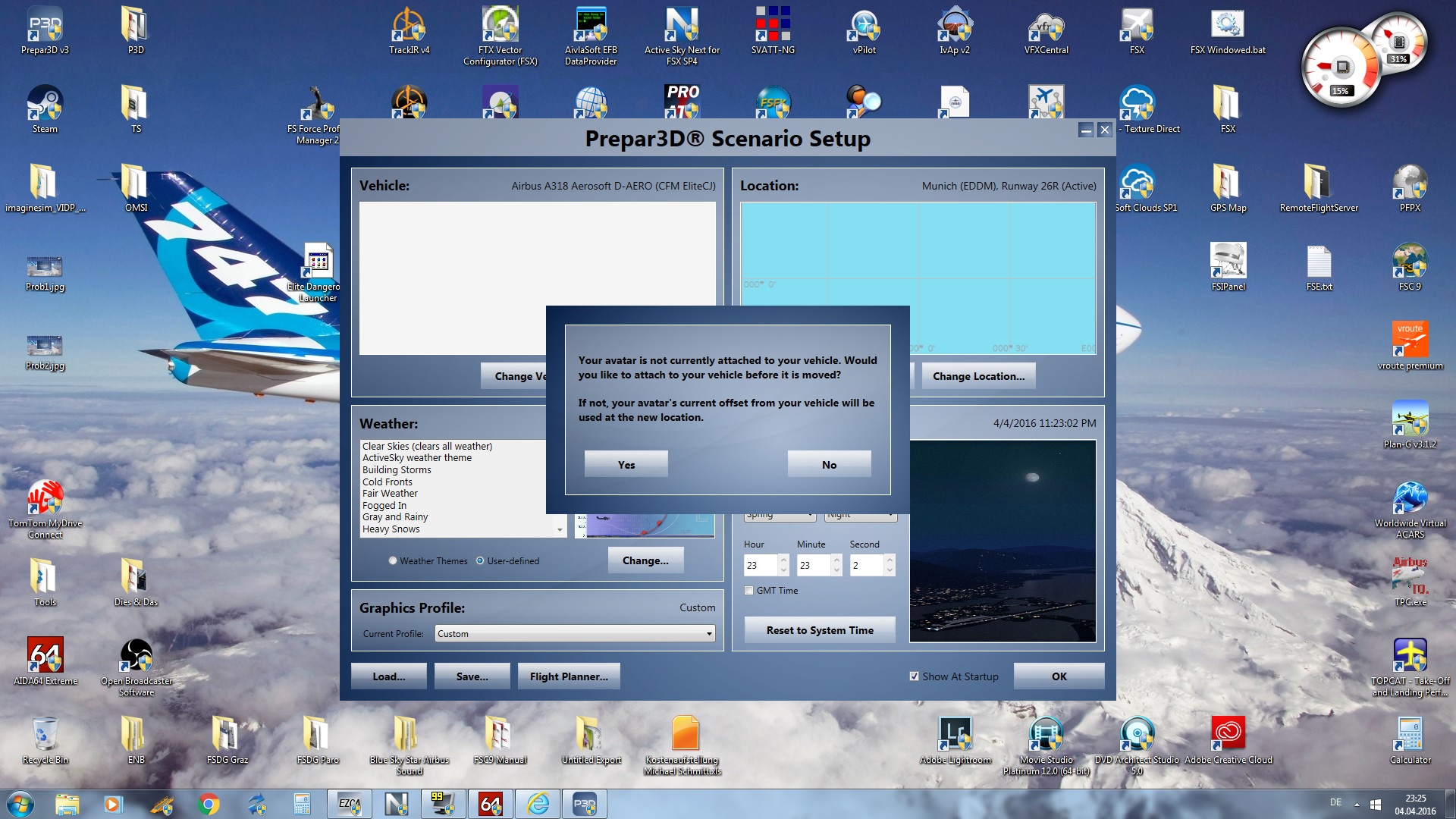Decrease the Minute value with down arrow

(x=836, y=570)
